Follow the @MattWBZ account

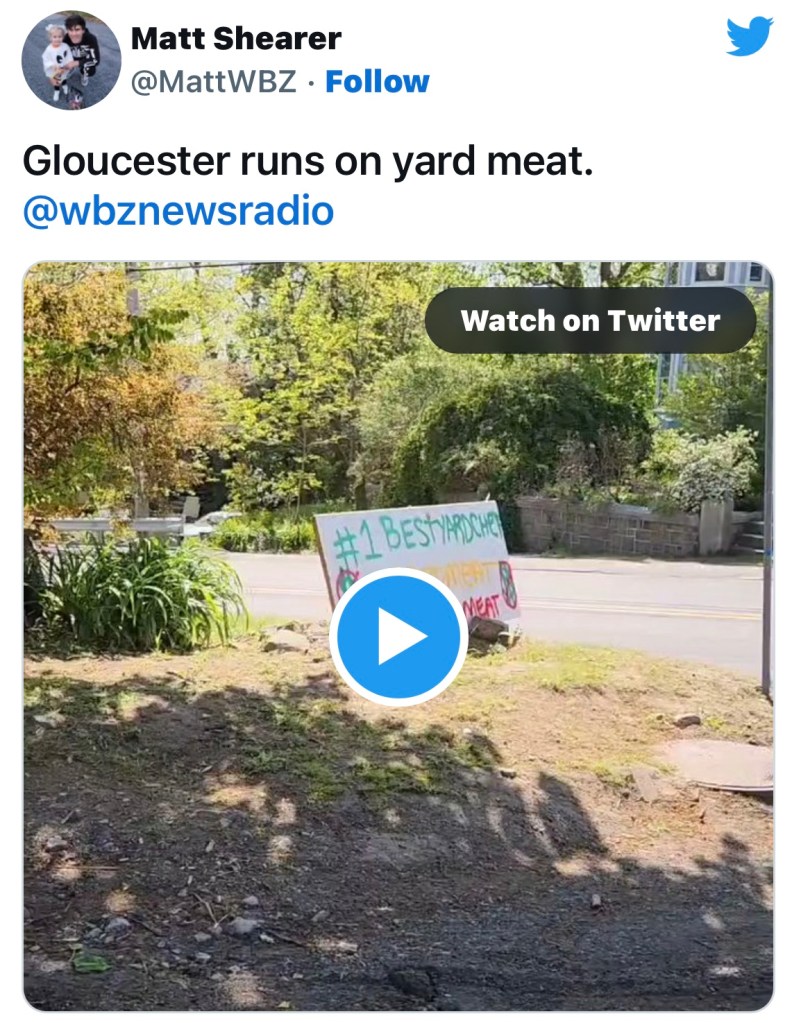click(377, 81)
